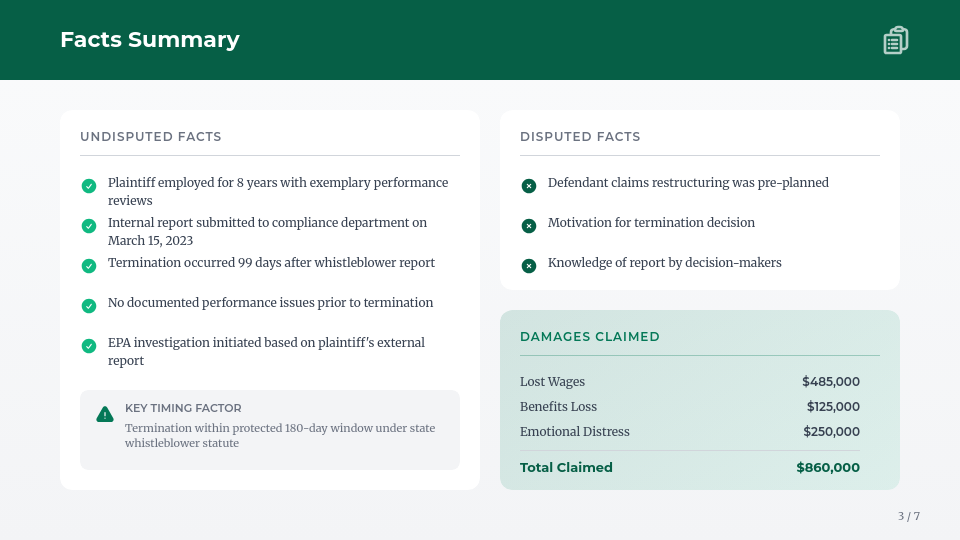The width and height of the screenshot is (960, 540).
Task: Click check icon beside internal report submitted fact
Action: 89,226
